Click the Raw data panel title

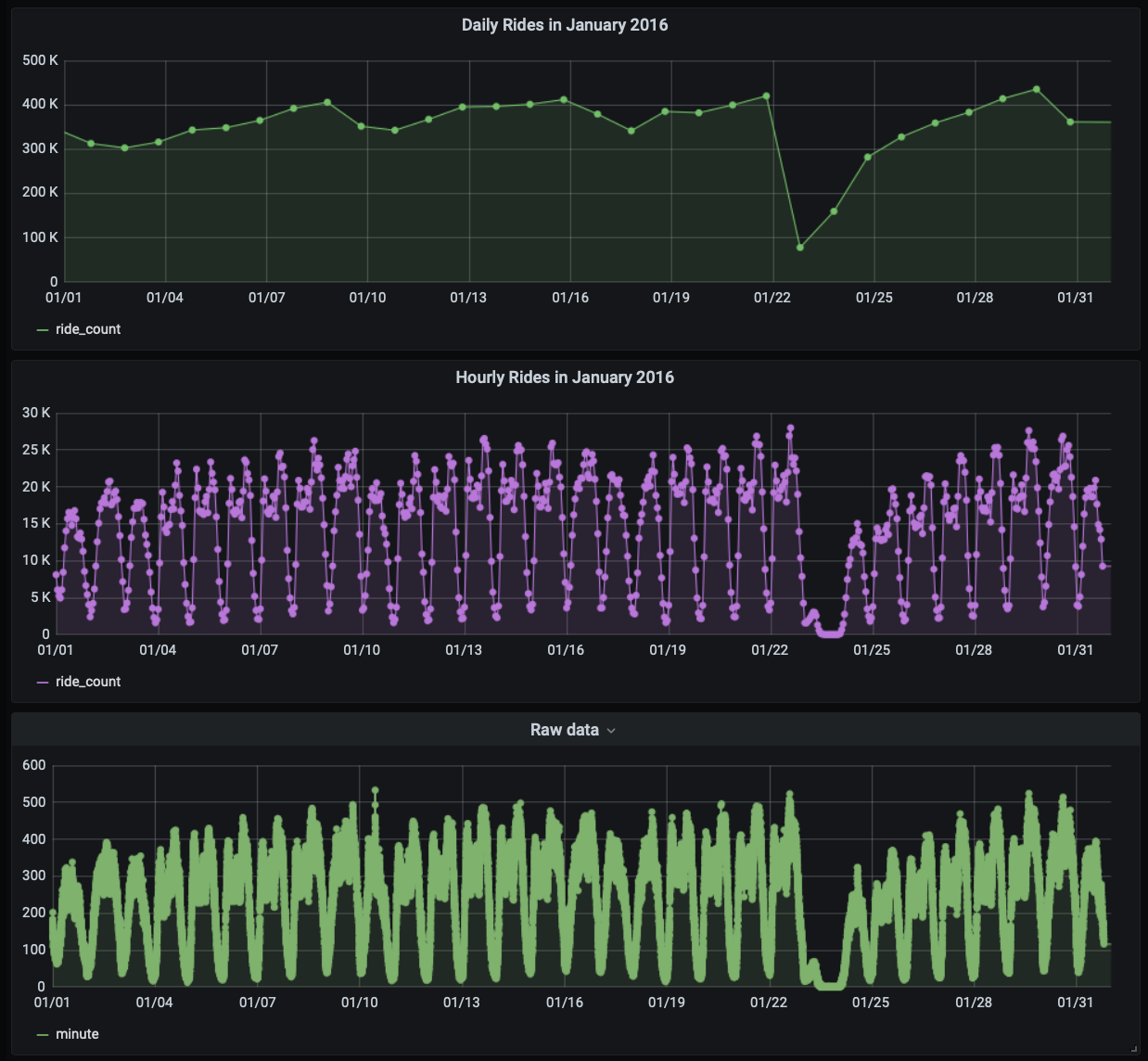coord(564,730)
